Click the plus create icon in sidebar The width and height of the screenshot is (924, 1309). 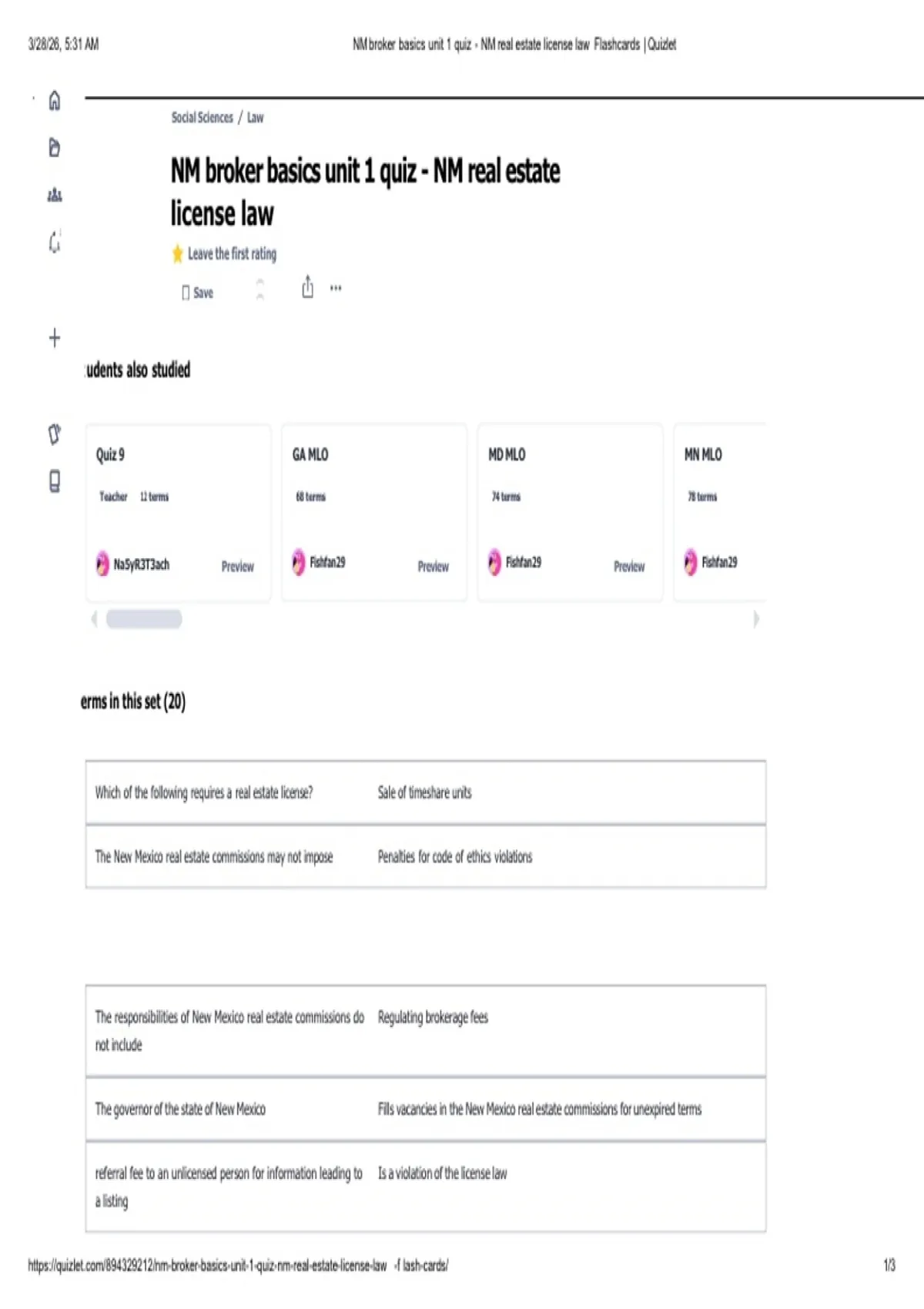(x=55, y=338)
